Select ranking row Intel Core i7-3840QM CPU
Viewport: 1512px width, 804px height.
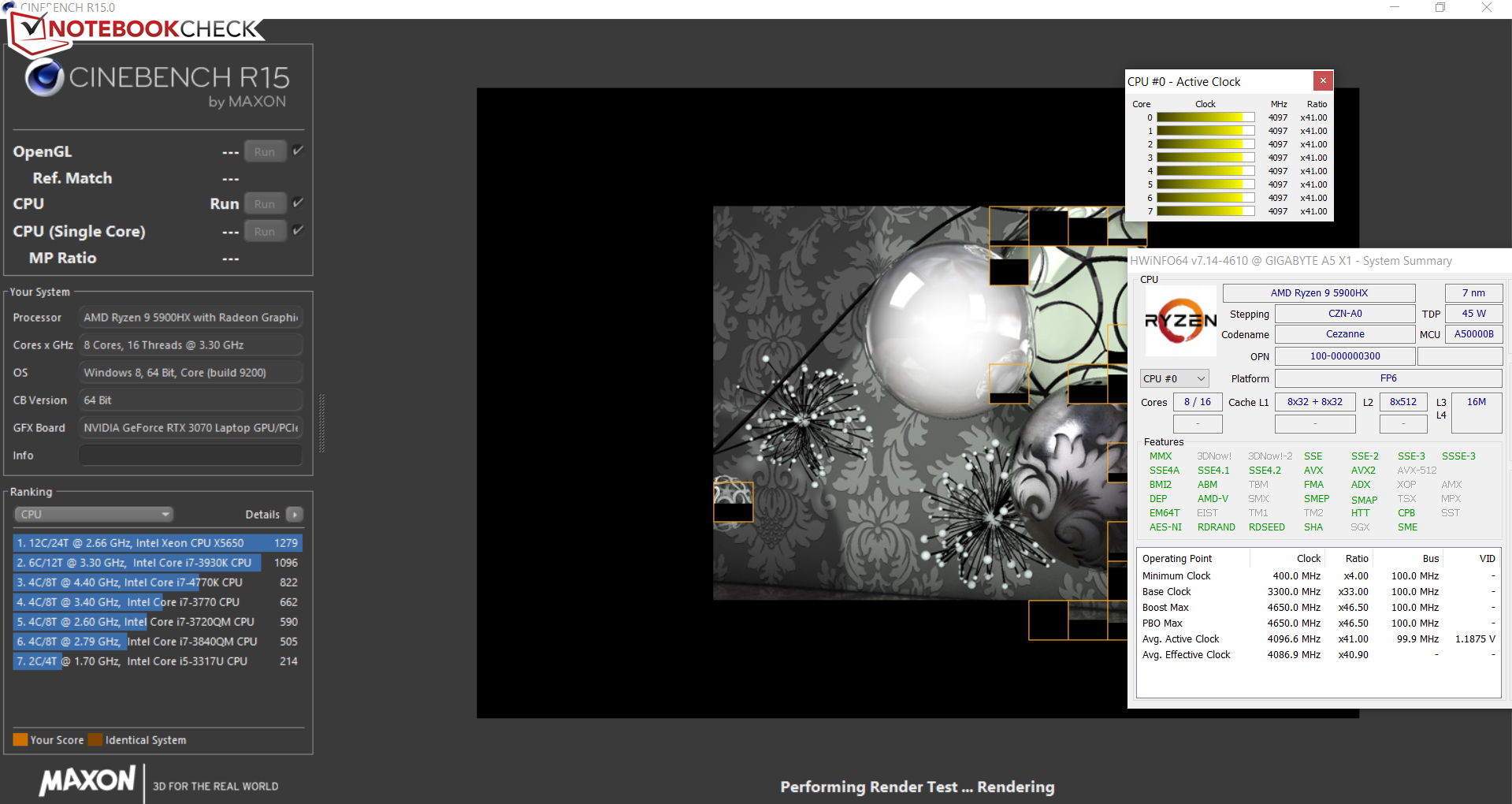[x=158, y=642]
